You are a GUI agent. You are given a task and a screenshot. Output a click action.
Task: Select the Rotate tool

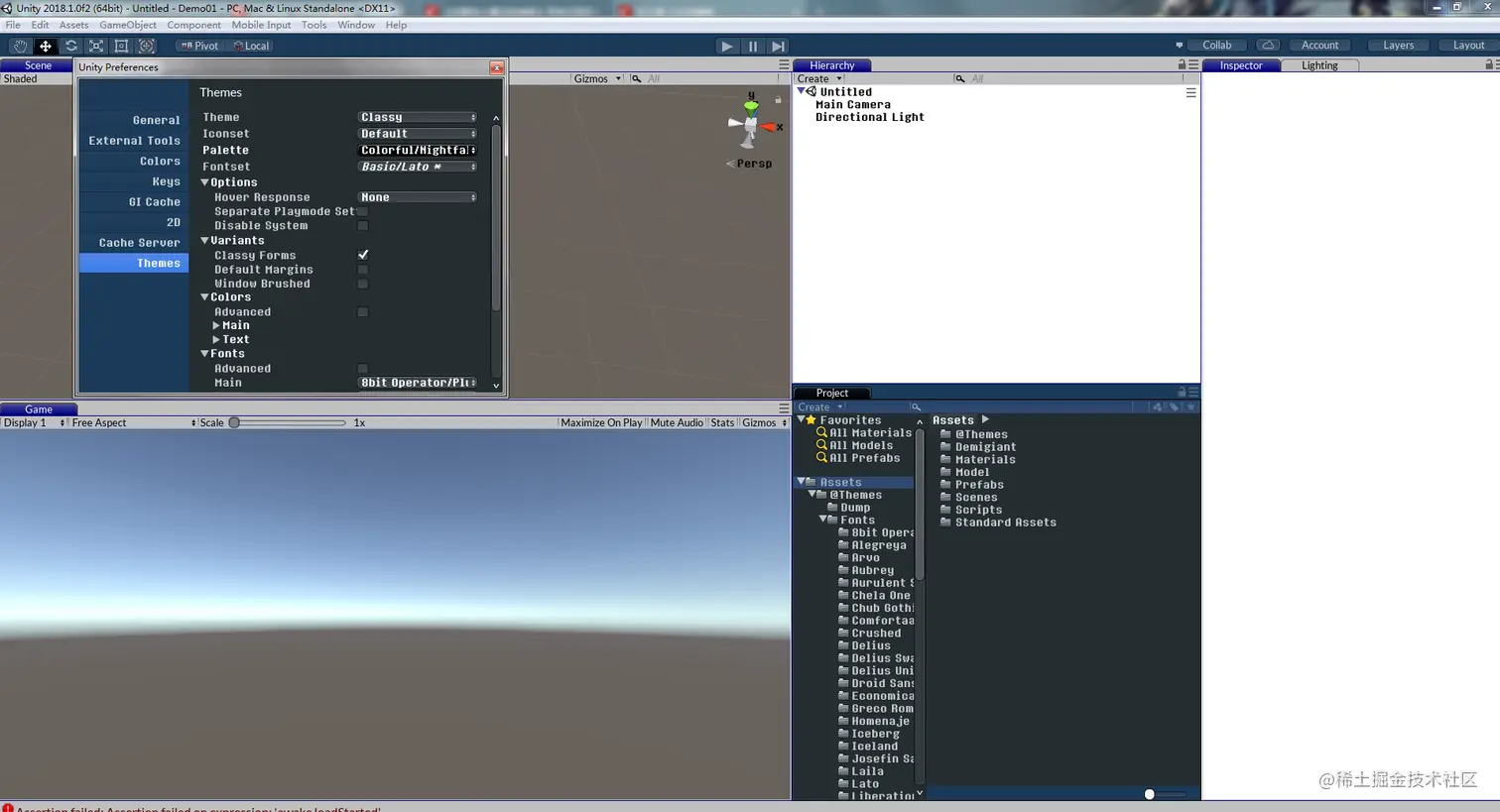point(71,46)
